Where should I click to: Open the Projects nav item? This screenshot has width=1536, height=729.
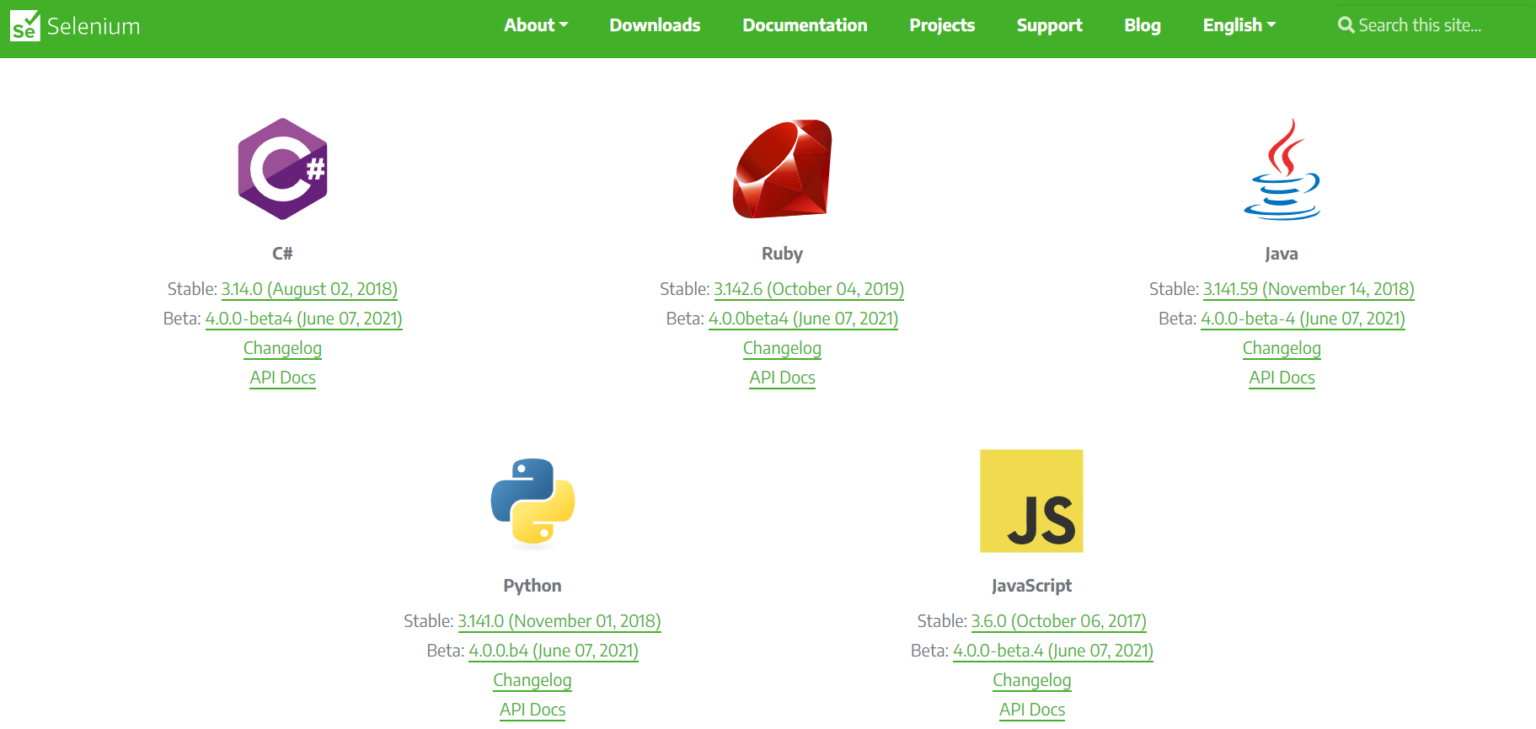pos(941,26)
